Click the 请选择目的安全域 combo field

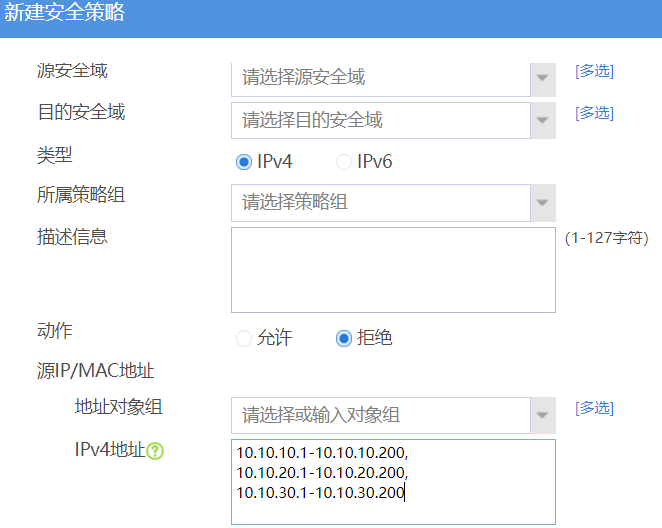[x=381, y=121]
